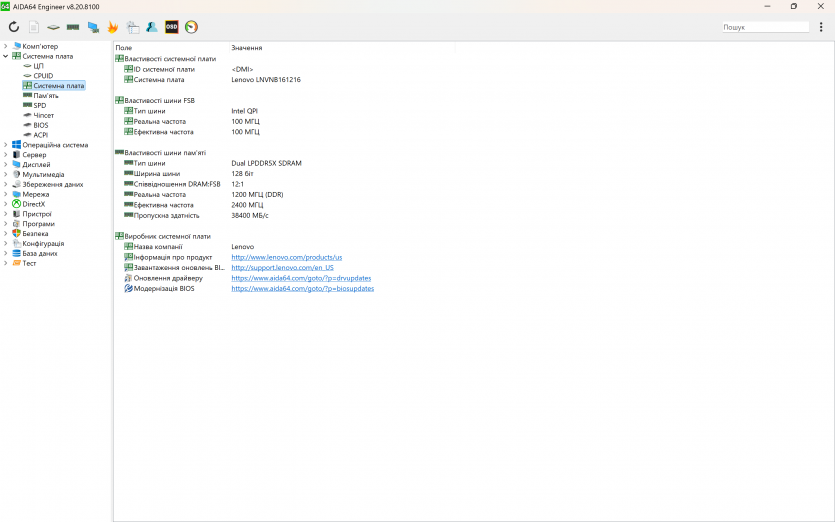The width and height of the screenshot is (835, 522).
Task: Click the monitor diagnostics toolbar icon
Action: 93,27
